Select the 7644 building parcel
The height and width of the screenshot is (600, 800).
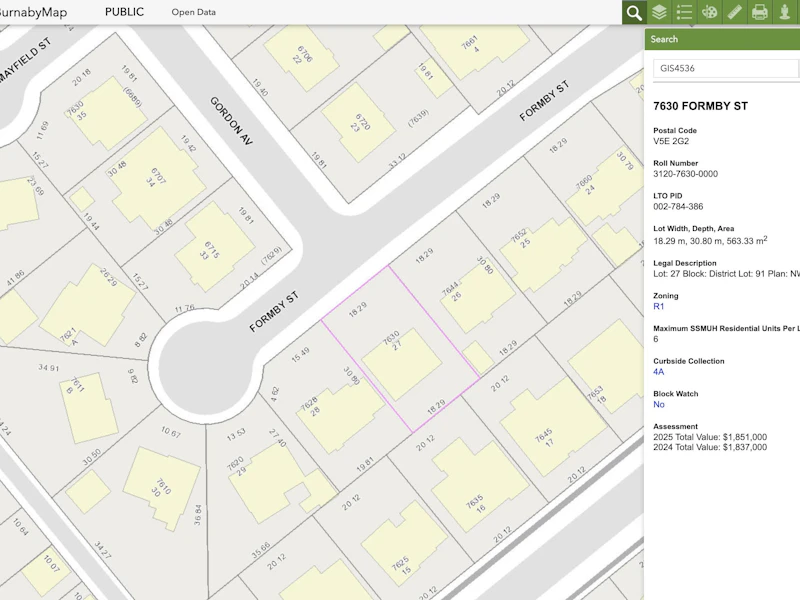[477, 298]
